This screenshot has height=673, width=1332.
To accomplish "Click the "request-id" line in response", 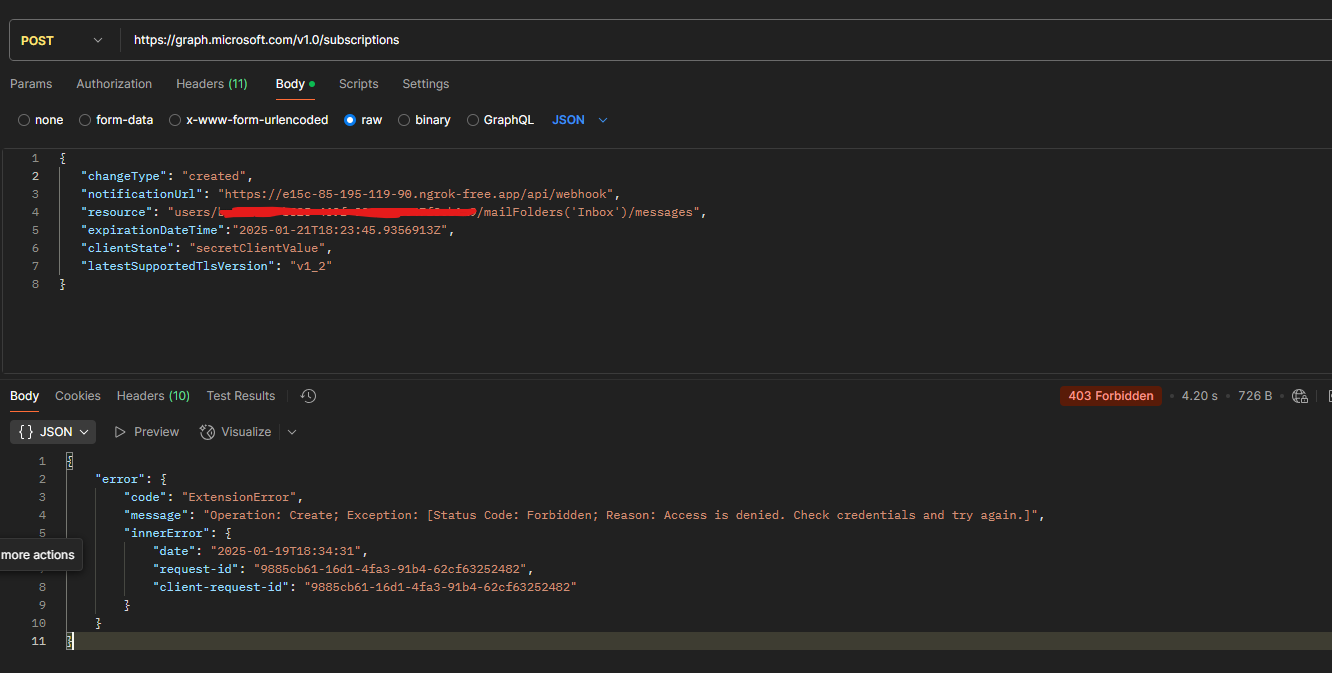I will click(x=343, y=569).
